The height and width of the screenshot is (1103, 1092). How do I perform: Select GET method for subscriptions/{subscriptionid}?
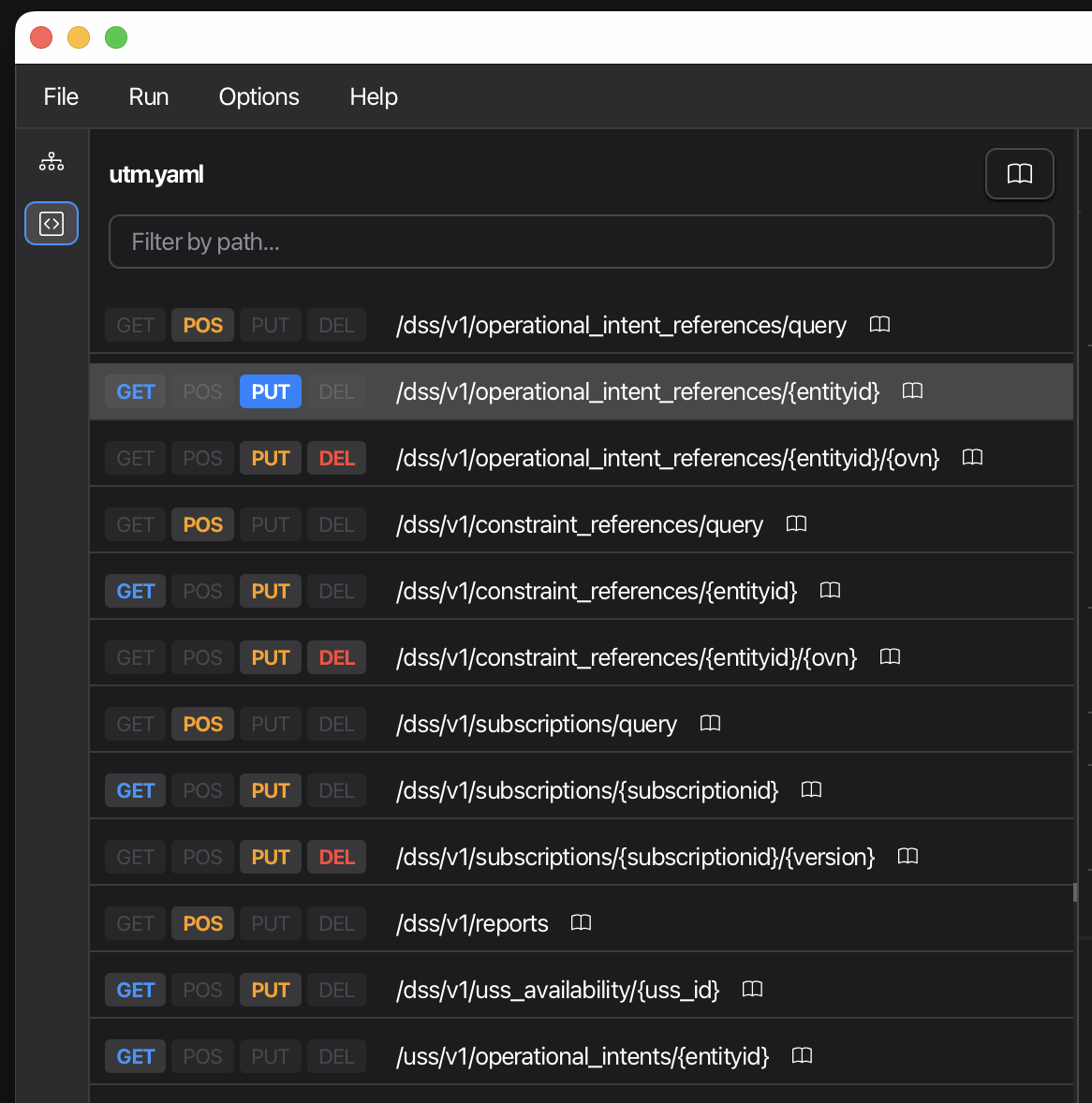[x=136, y=790]
